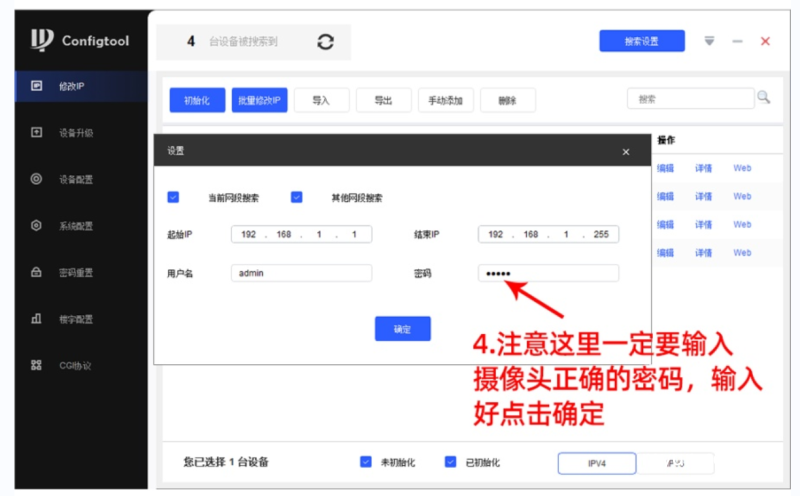The height and width of the screenshot is (496, 800).
Task: Open the 设备升级 sidebar icon
Action: (x=36, y=132)
